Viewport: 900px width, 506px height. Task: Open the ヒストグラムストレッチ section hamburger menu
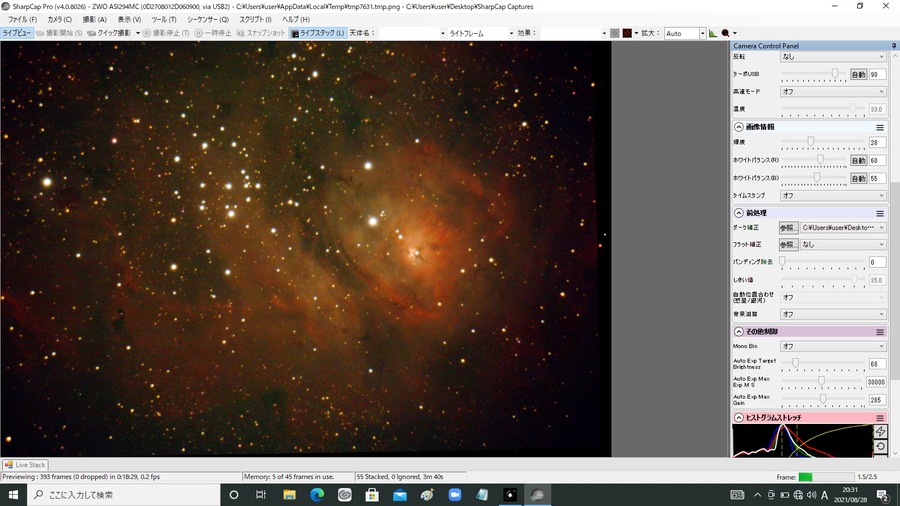pos(880,418)
